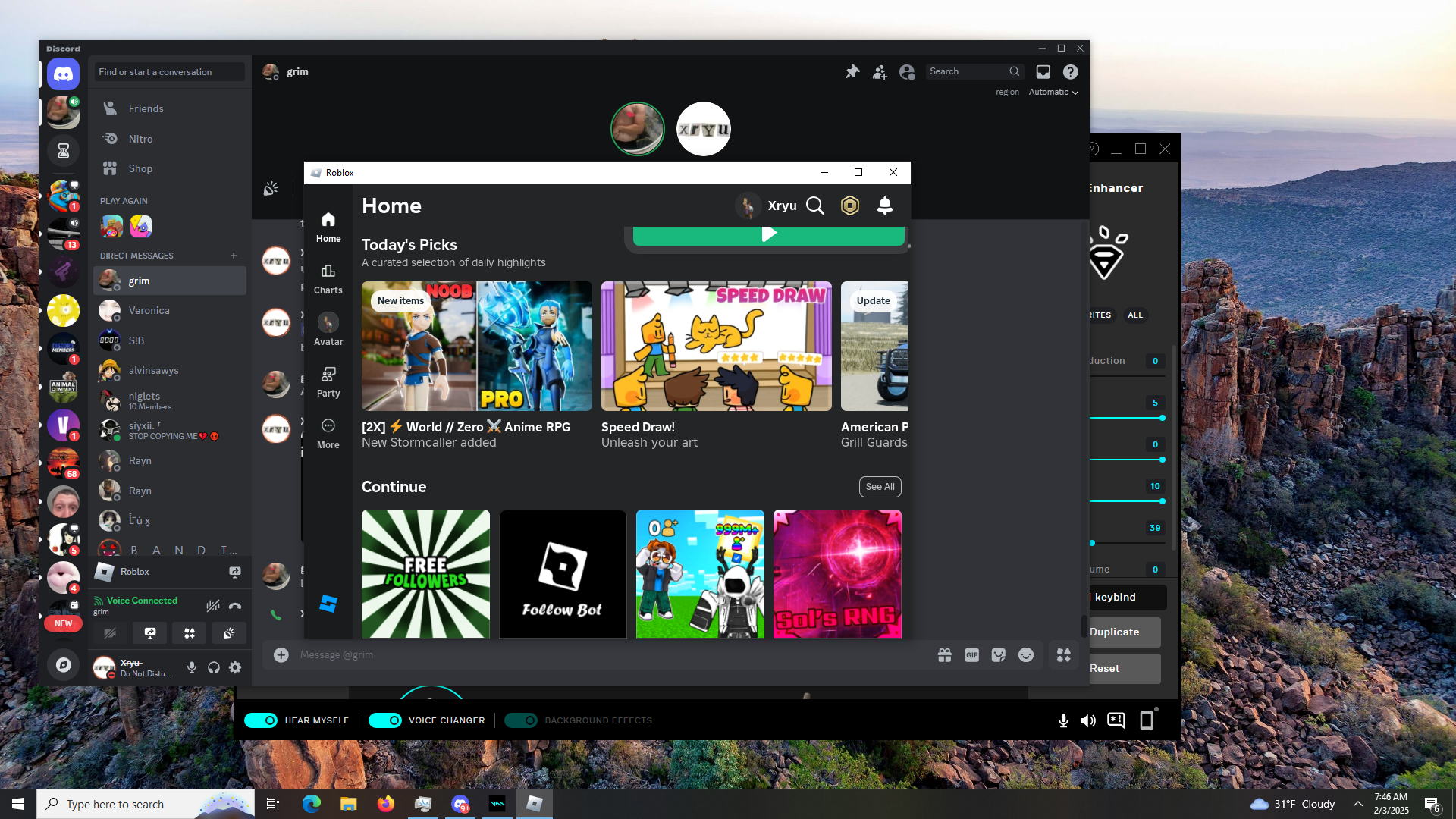This screenshot has width=1456, height=819.
Task: Expand the region Automatic dropdown
Action: pos(1053,92)
